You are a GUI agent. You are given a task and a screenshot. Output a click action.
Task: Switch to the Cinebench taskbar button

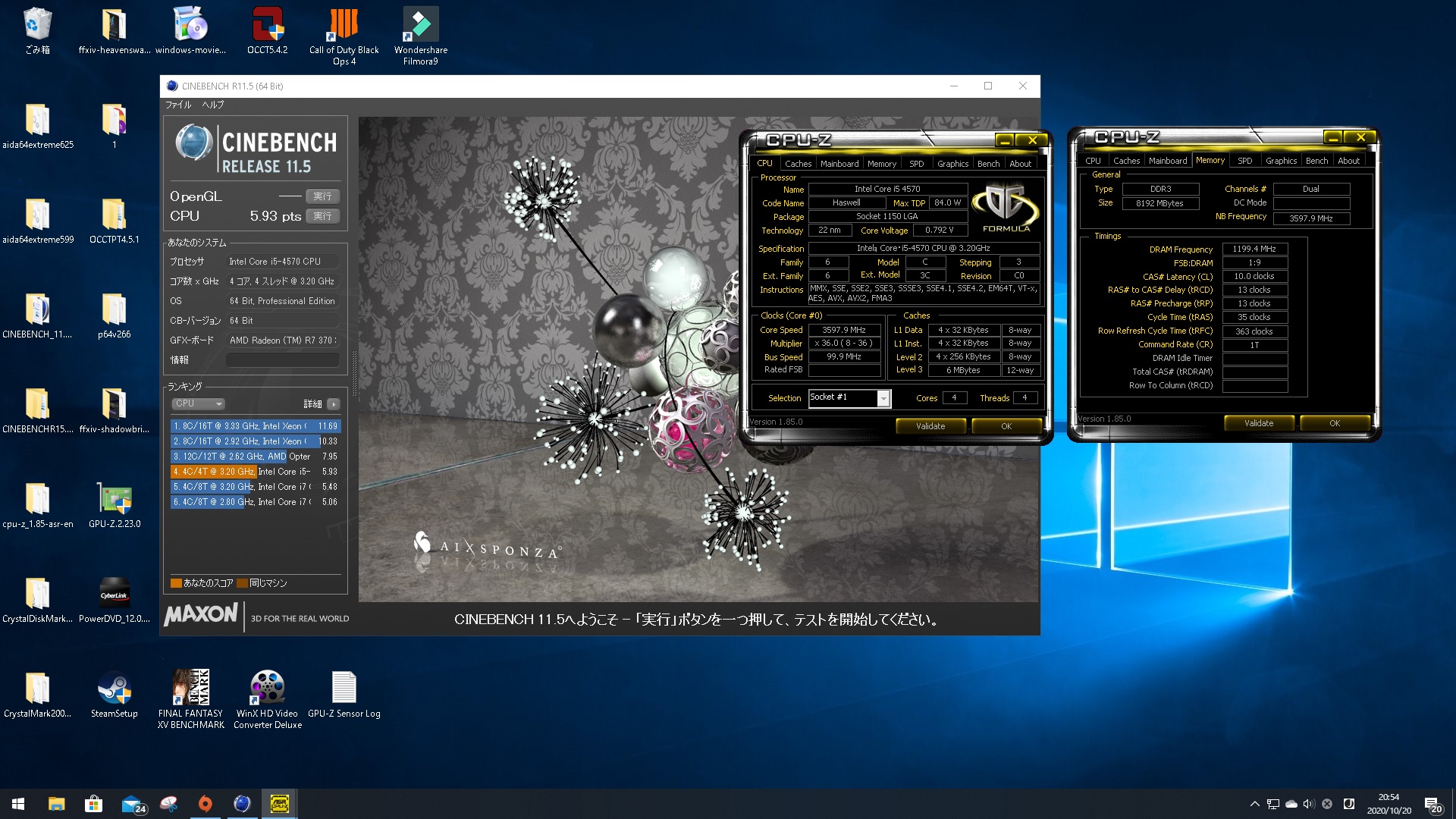pos(242,804)
